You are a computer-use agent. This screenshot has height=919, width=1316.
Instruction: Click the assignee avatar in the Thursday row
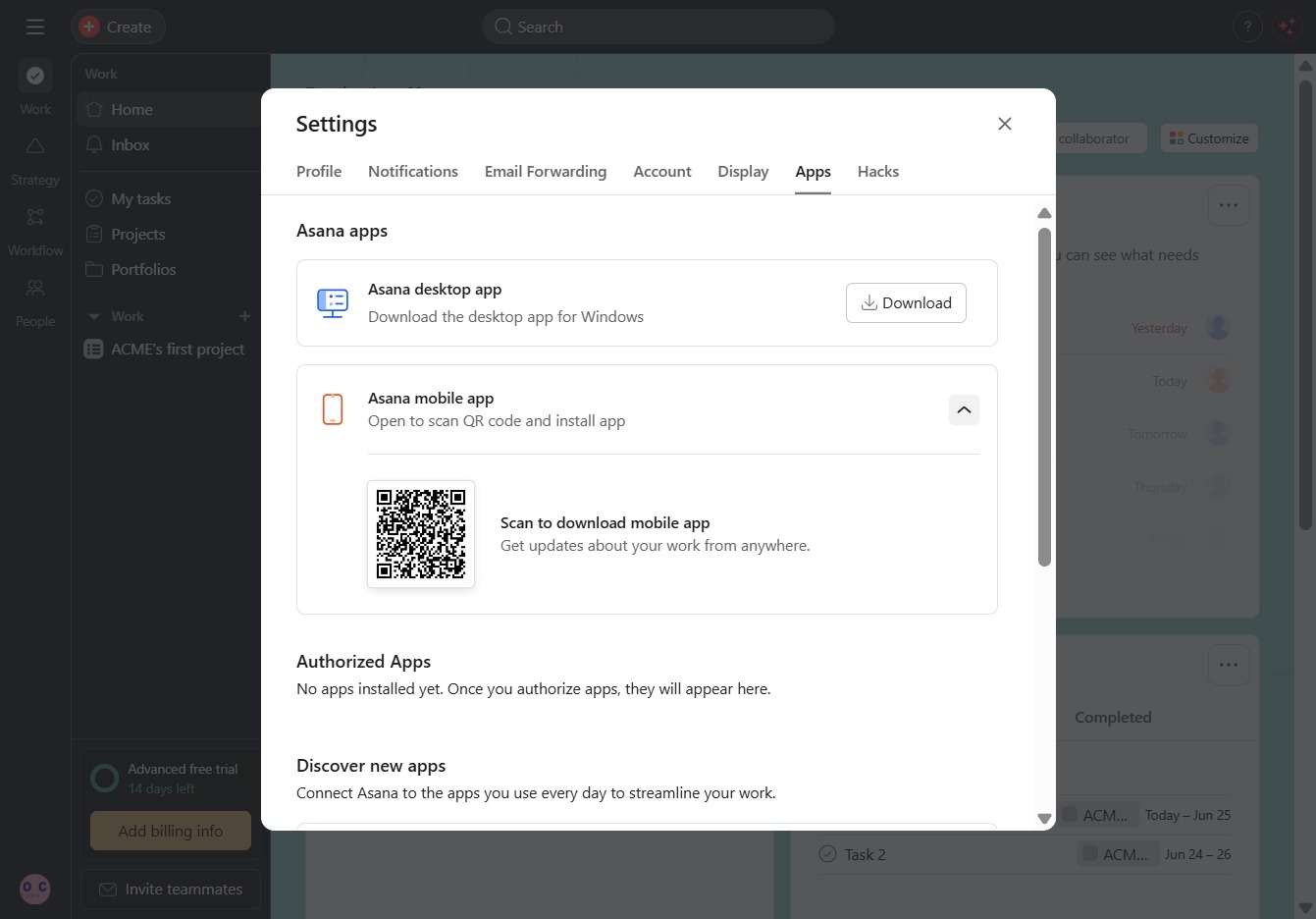tap(1219, 486)
